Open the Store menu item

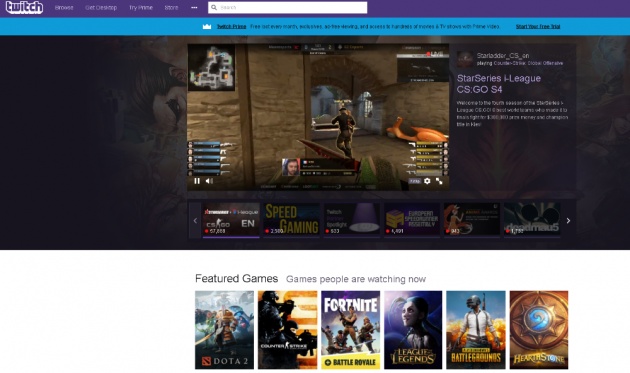(x=171, y=8)
